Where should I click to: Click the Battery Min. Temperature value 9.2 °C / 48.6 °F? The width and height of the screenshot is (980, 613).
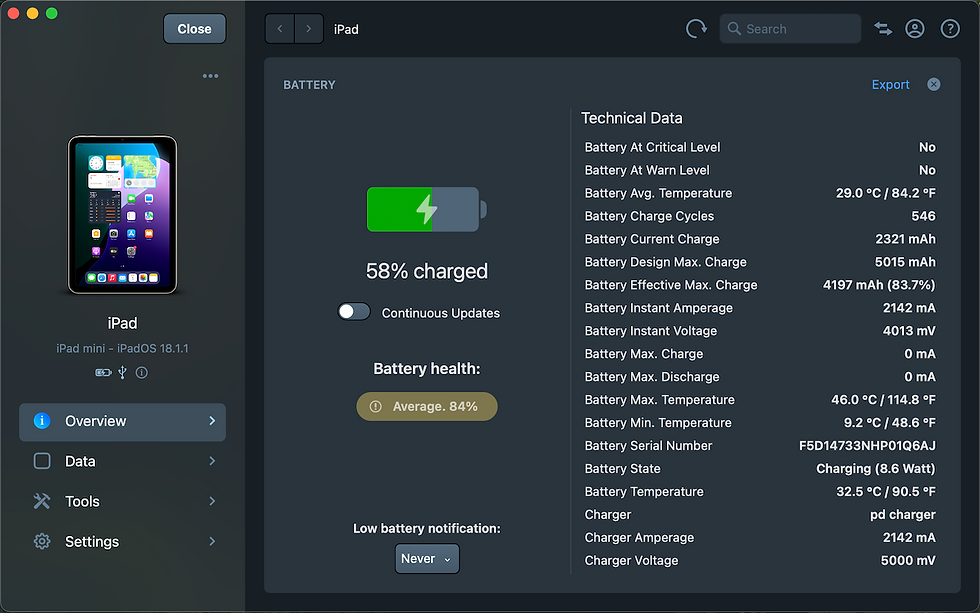pyautogui.click(x=889, y=423)
